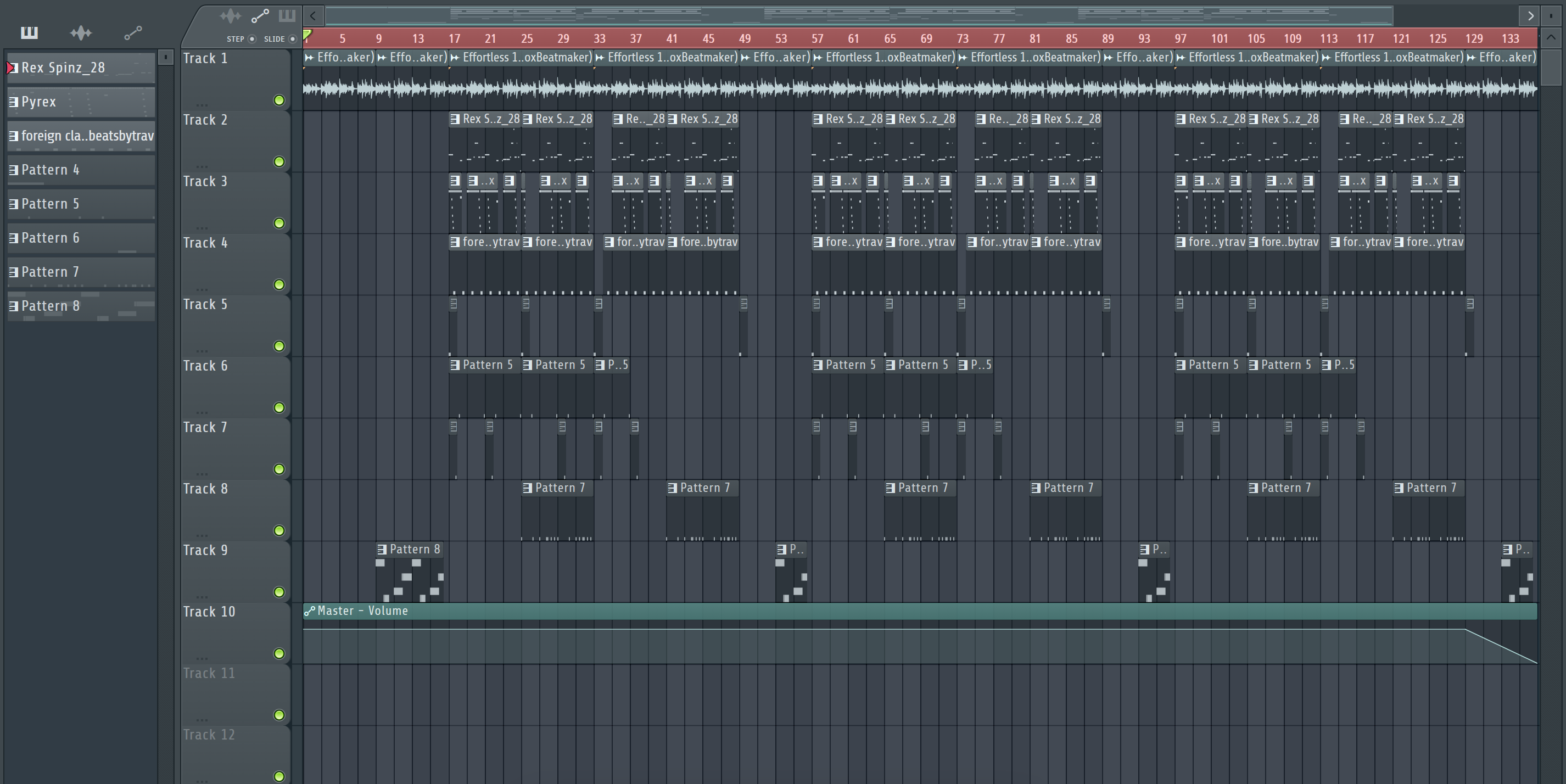Mute Track 3 using its green light
The width and height of the screenshot is (1566, 784).
[x=279, y=223]
